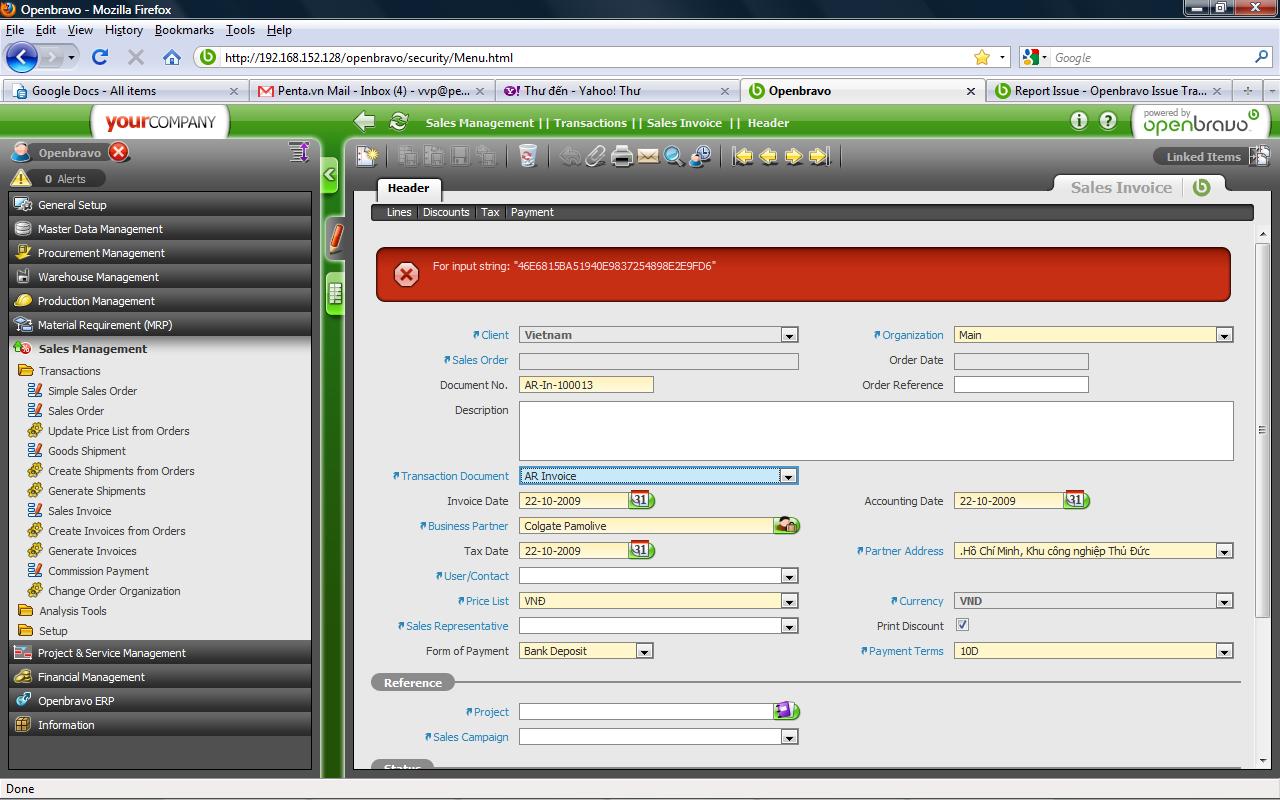Open the attachment paperclip icon

[596, 156]
